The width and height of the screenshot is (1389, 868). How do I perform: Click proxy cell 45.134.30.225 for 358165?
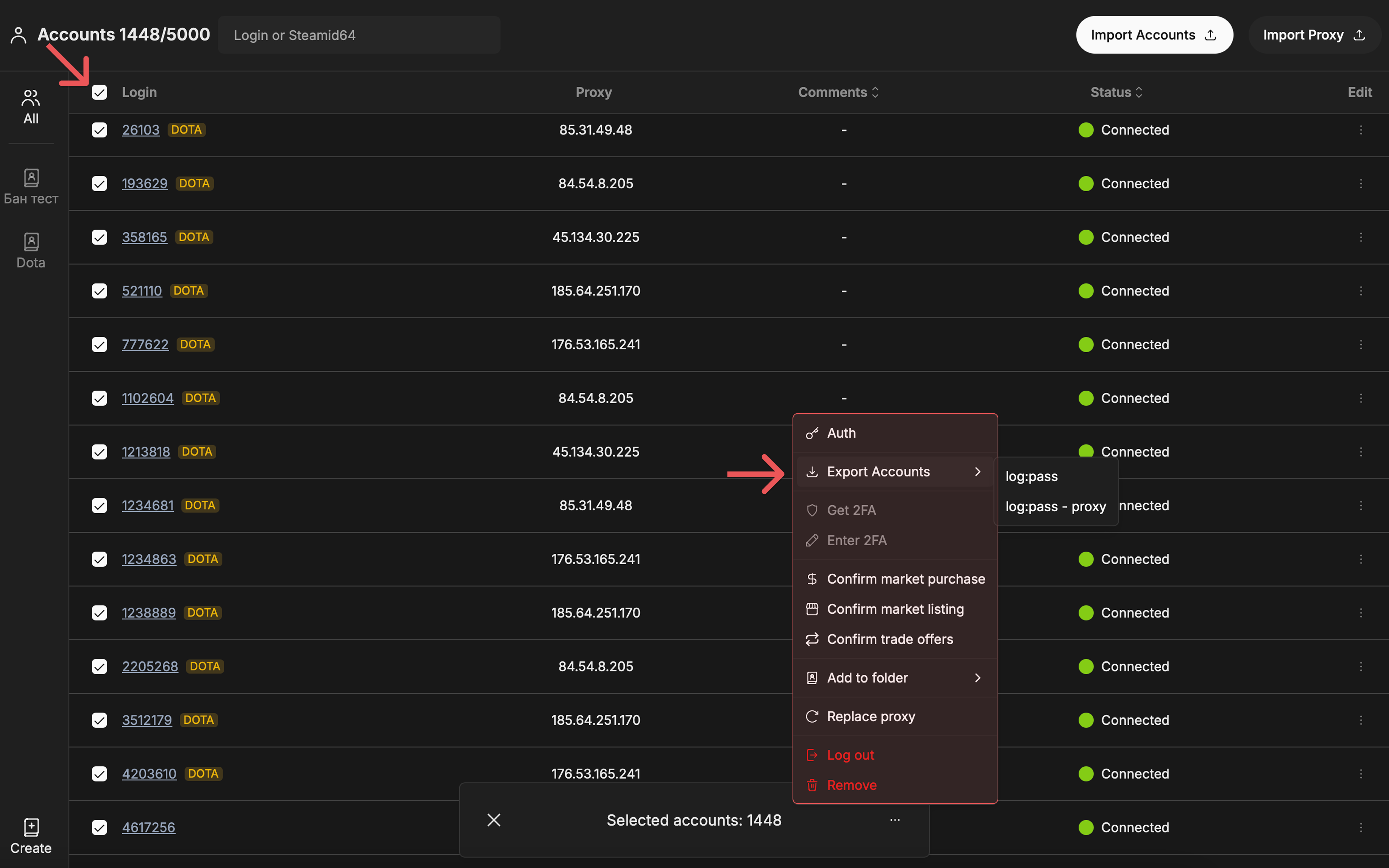point(596,237)
